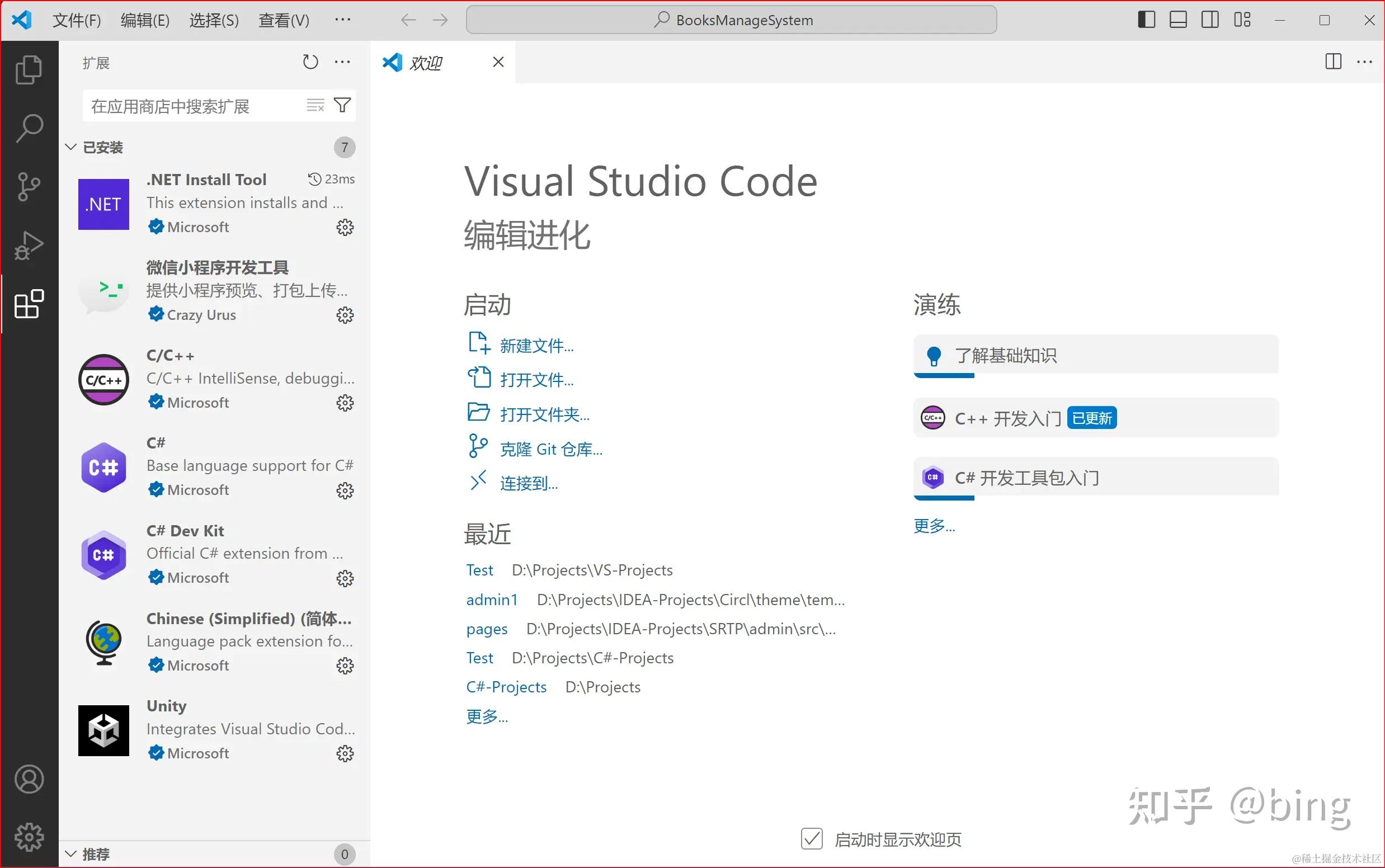Open manage gear for 微信小程序开发工具
This screenshot has width=1385, height=868.
(x=345, y=315)
